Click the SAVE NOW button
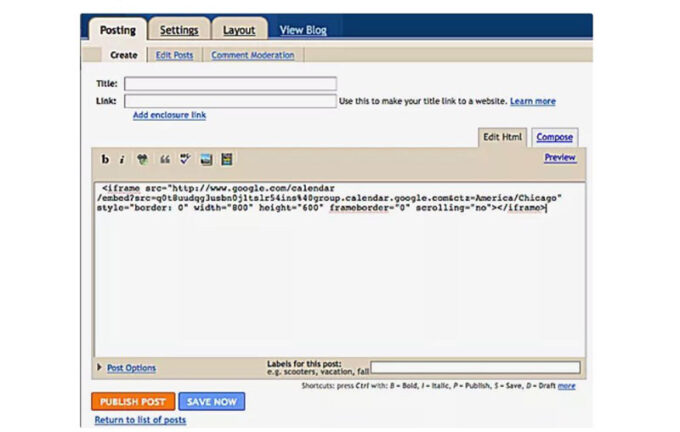This screenshot has height=432, width=680. click(x=212, y=402)
